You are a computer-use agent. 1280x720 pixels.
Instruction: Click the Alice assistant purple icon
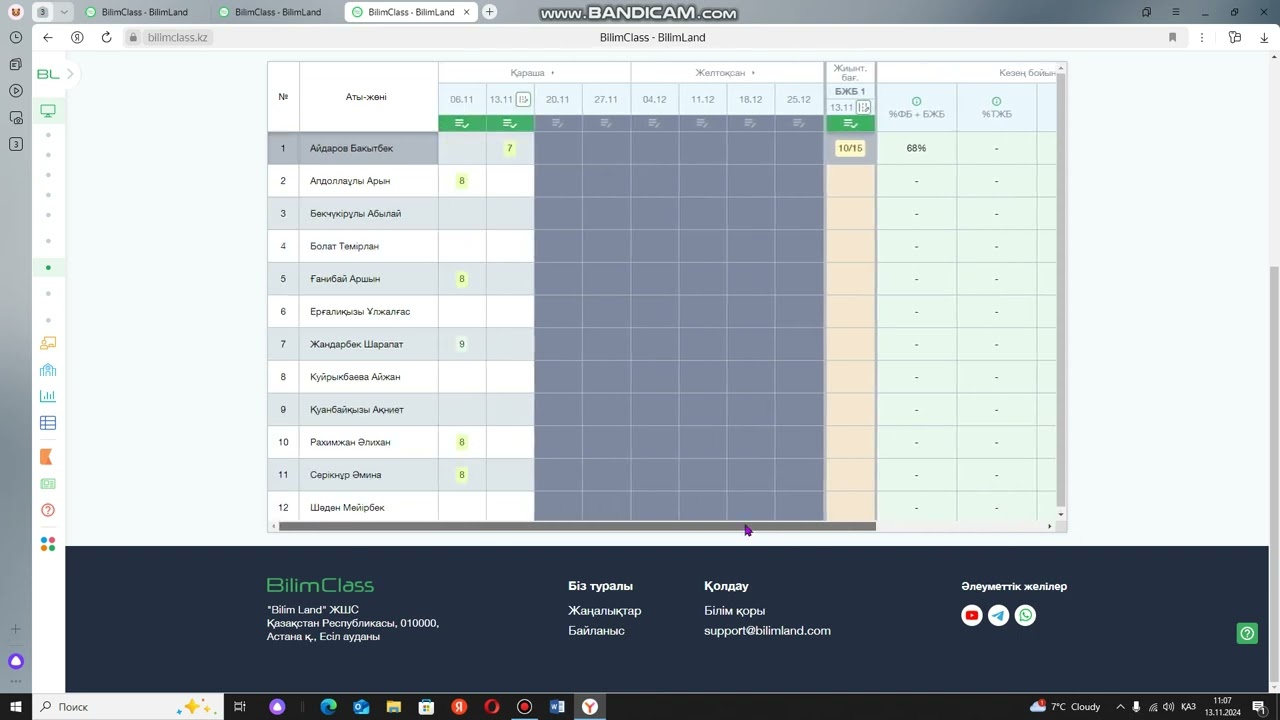(15, 661)
